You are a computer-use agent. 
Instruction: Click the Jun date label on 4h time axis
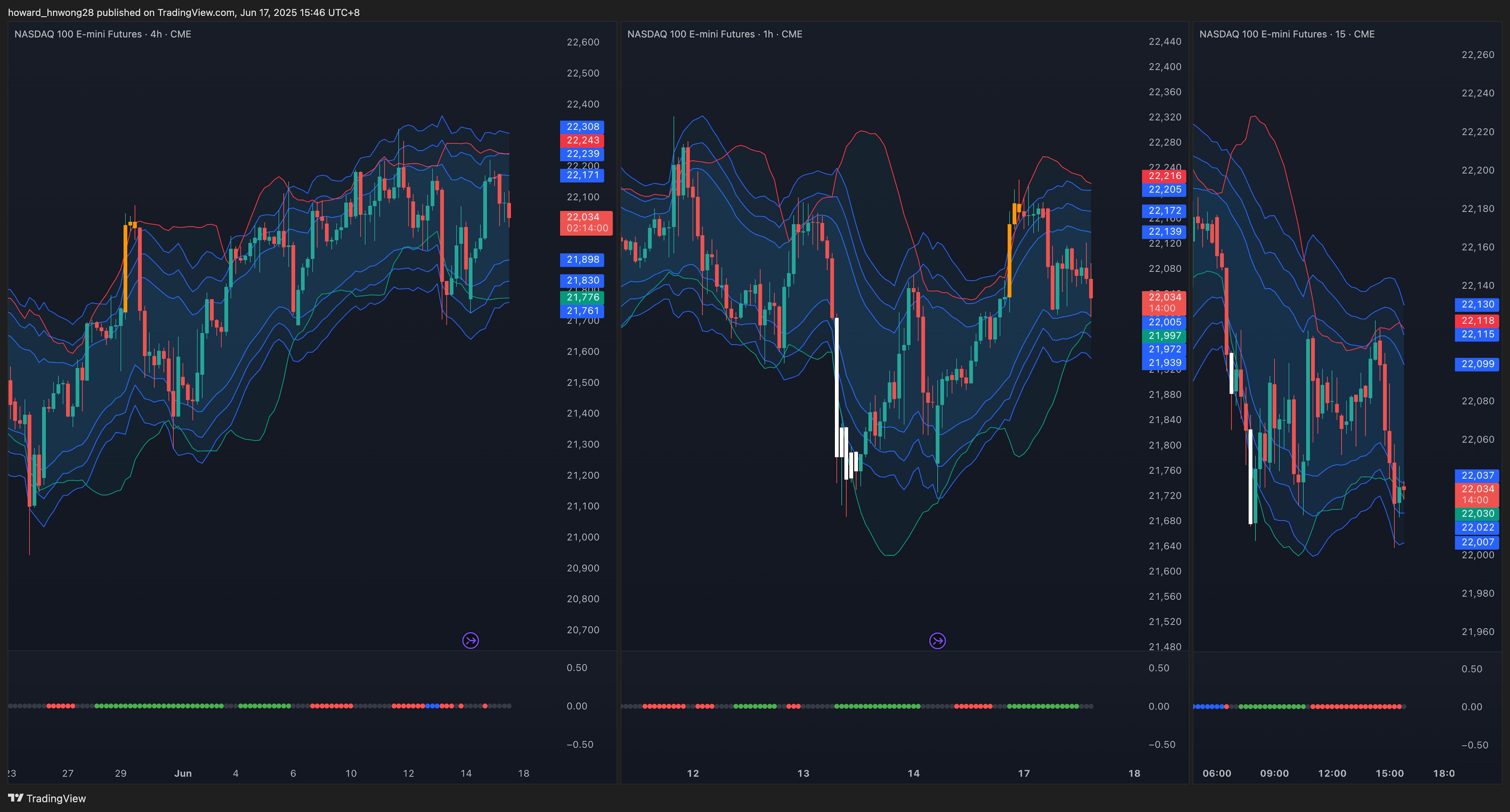[183, 773]
